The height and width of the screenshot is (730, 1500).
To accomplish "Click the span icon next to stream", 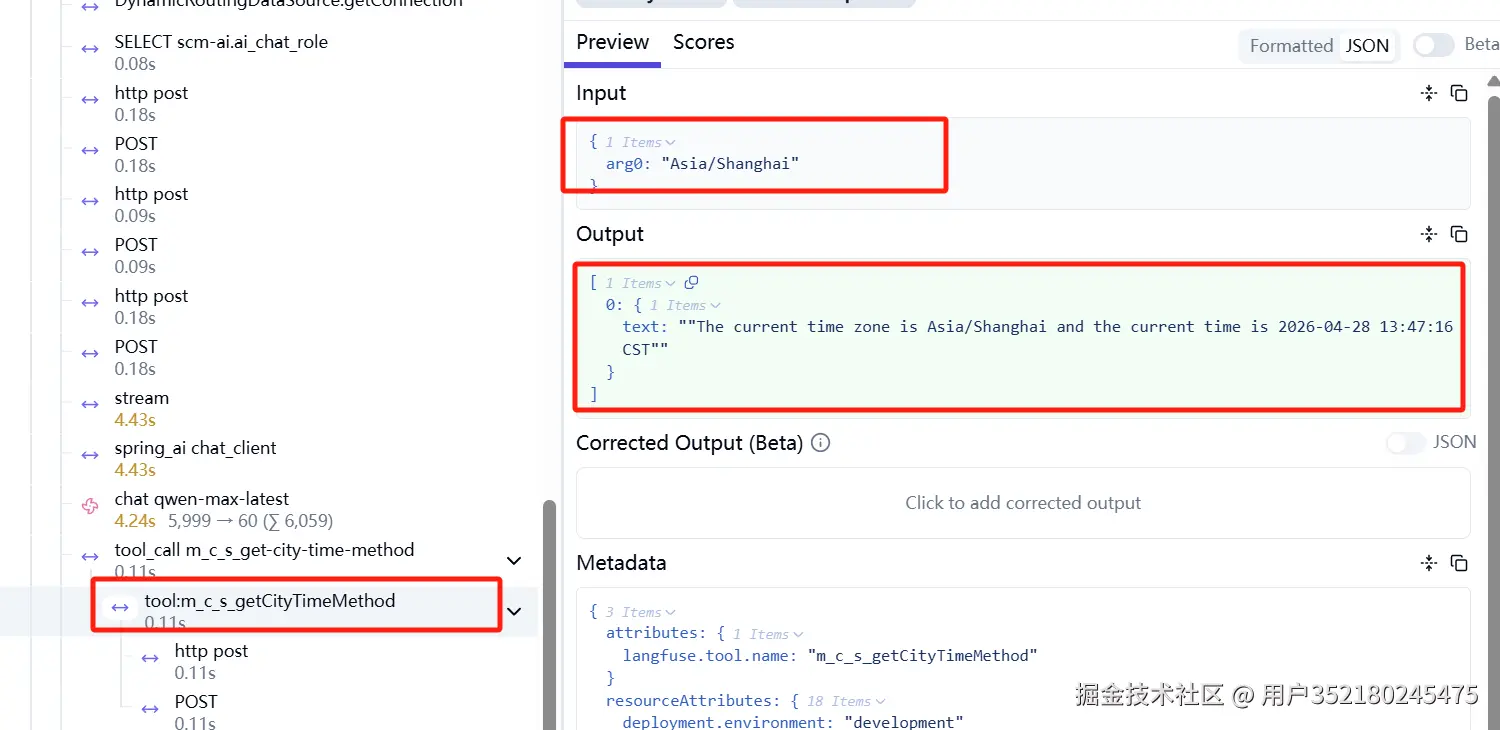I will point(90,404).
